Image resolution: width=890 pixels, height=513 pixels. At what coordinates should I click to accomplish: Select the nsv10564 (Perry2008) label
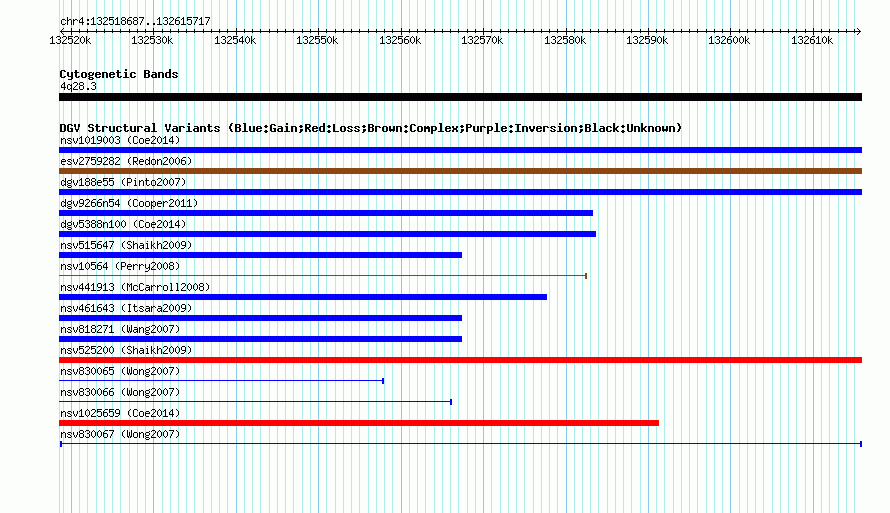120,266
